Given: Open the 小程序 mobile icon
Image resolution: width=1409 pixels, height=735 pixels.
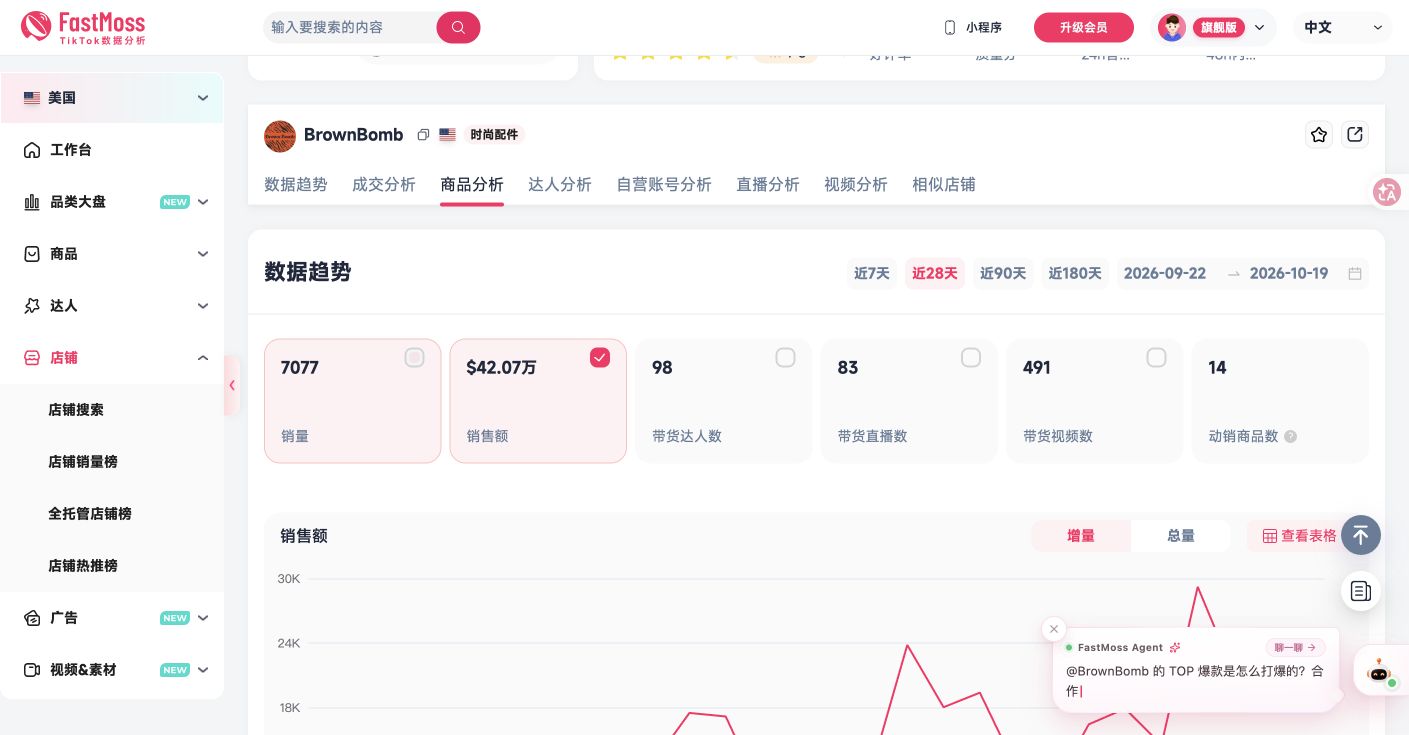Looking at the screenshot, I should pyautogui.click(x=950, y=28).
